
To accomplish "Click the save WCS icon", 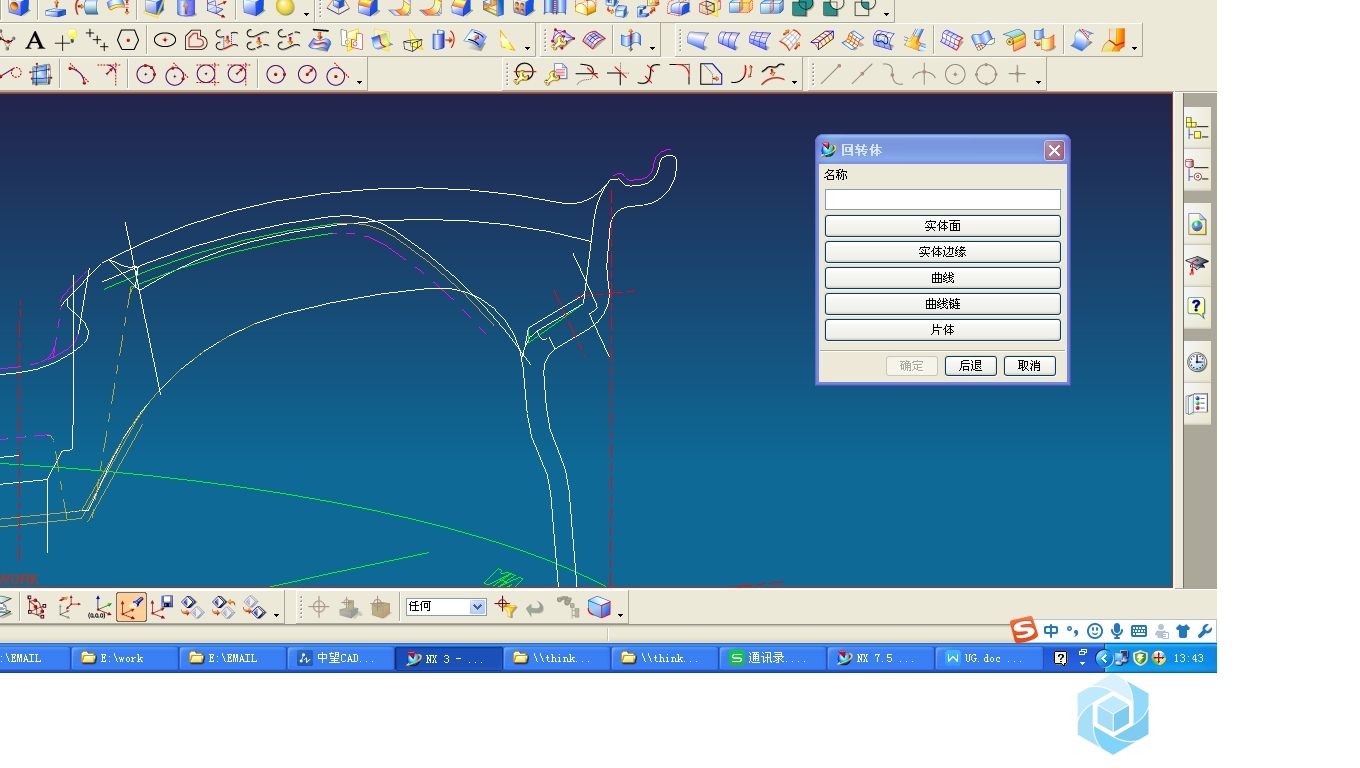I will (x=162, y=607).
